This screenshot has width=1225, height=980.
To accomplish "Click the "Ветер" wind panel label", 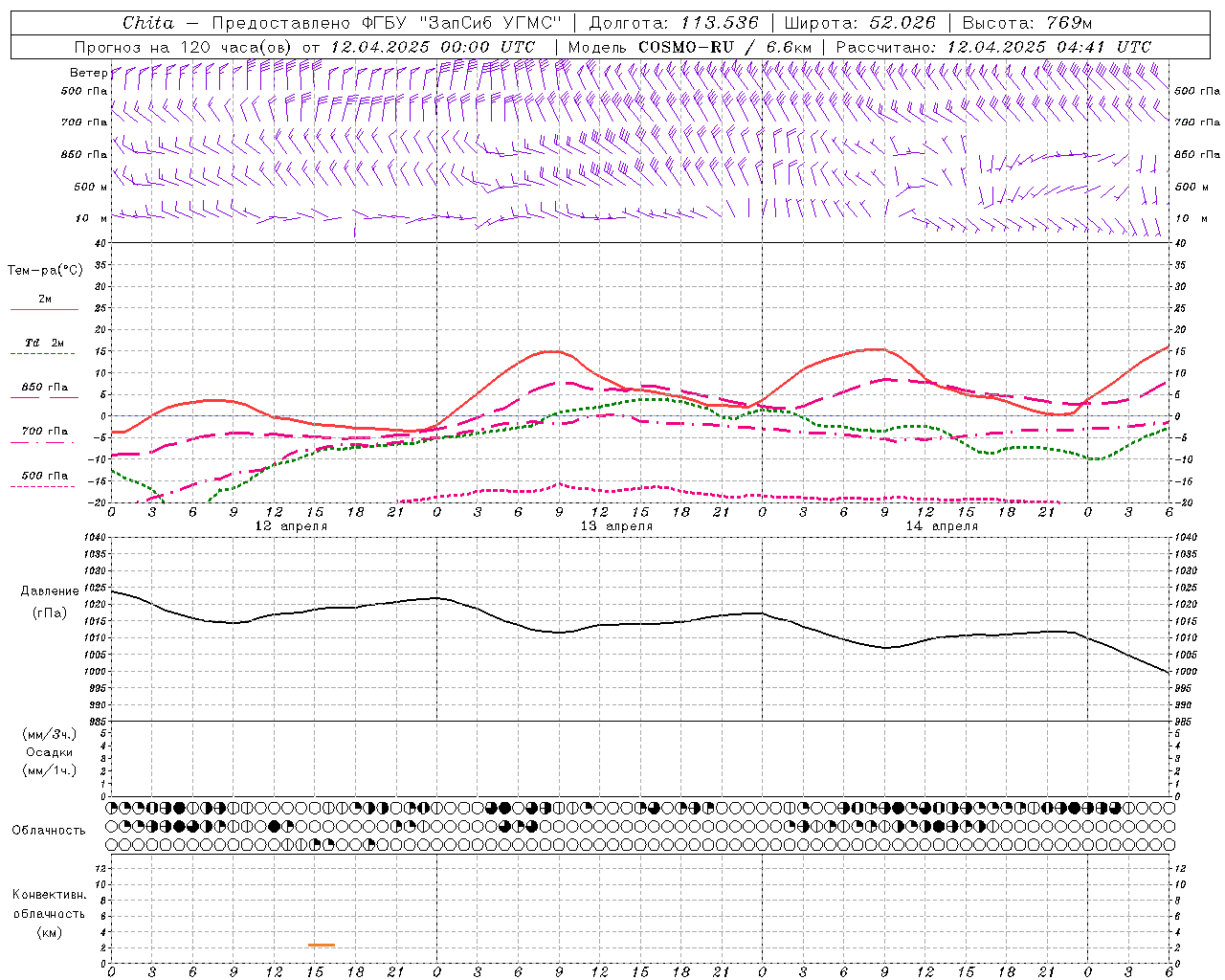I will (89, 73).
